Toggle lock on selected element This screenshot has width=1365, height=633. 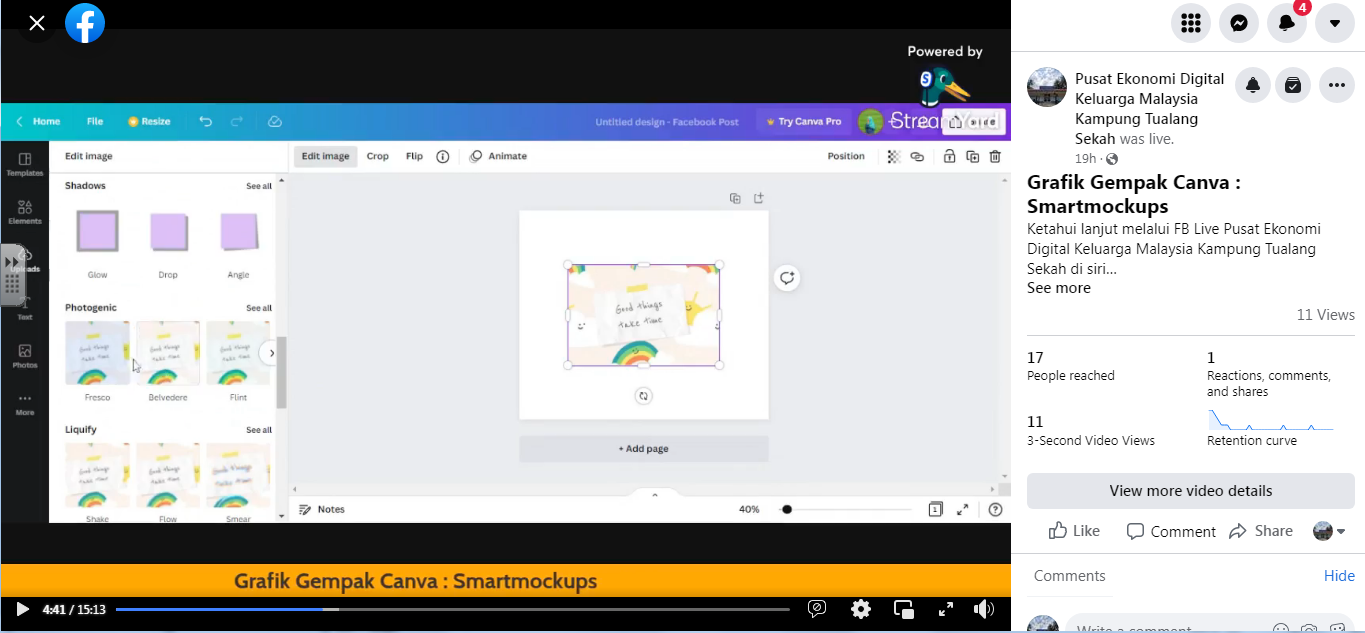click(x=949, y=156)
